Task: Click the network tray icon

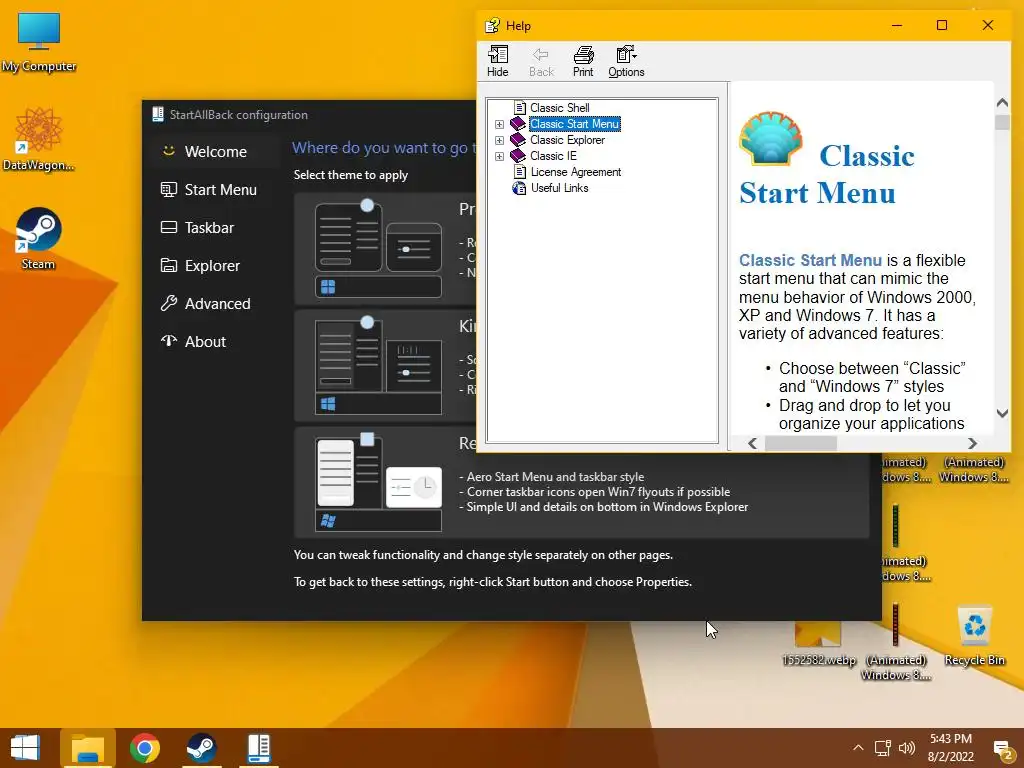Action: (883, 748)
